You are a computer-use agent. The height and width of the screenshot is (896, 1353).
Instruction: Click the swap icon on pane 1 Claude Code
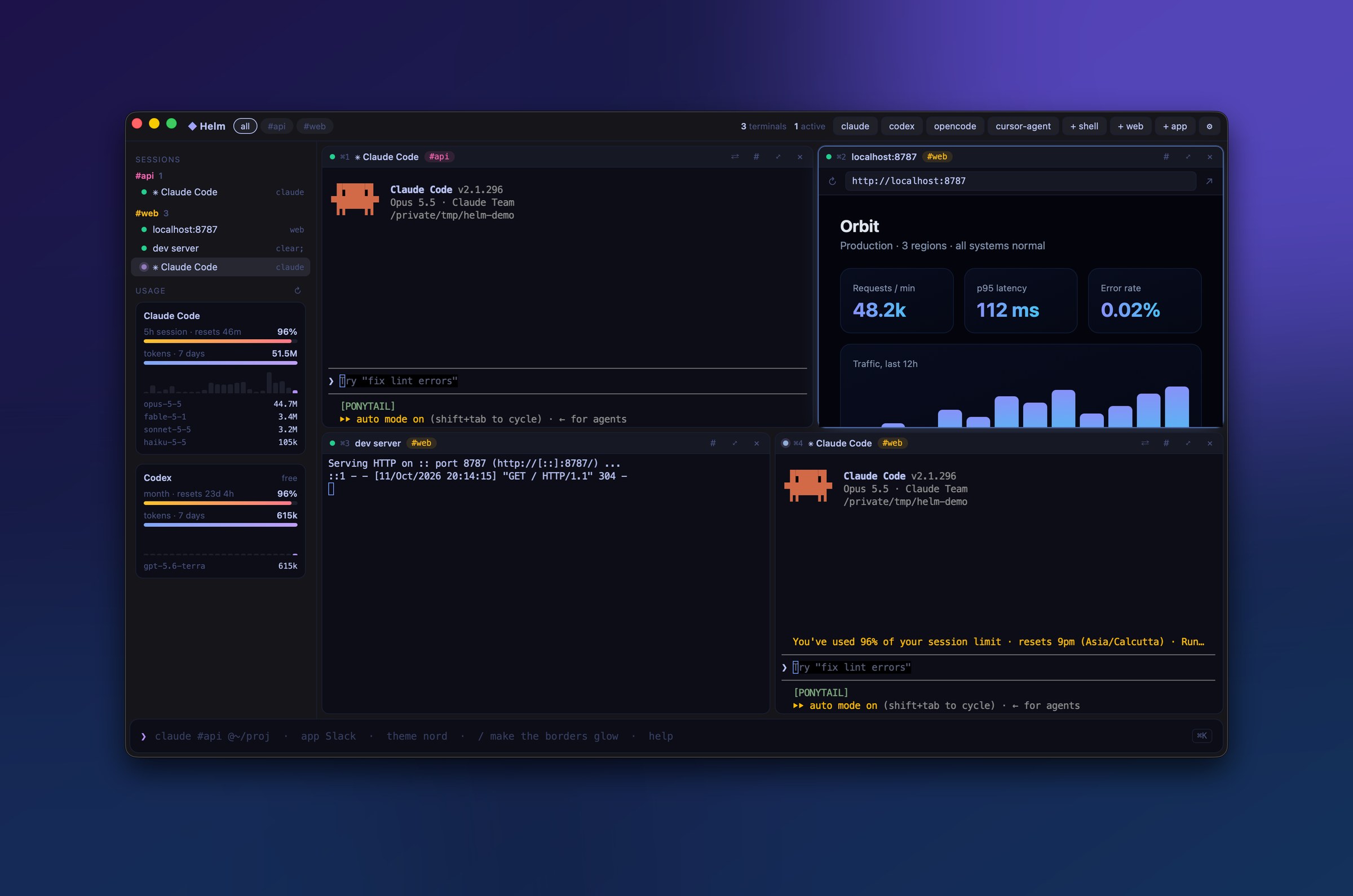[735, 157]
